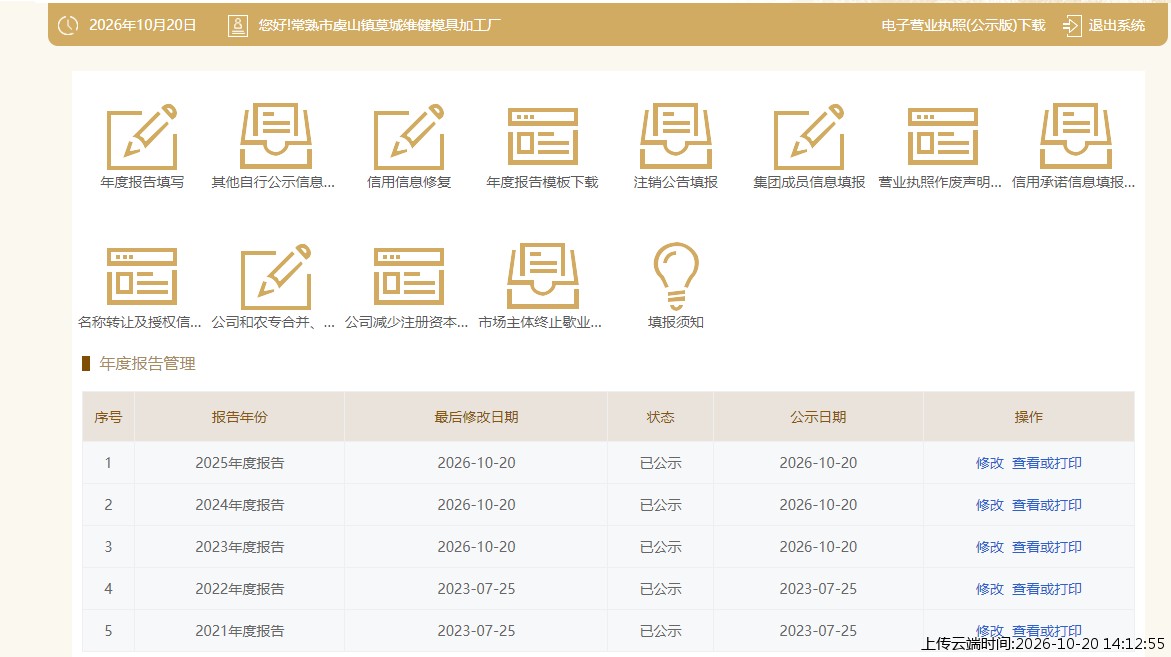Select 公司和农专合并 pencil icon
Image resolution: width=1171 pixels, height=657 pixels.
tap(276, 276)
